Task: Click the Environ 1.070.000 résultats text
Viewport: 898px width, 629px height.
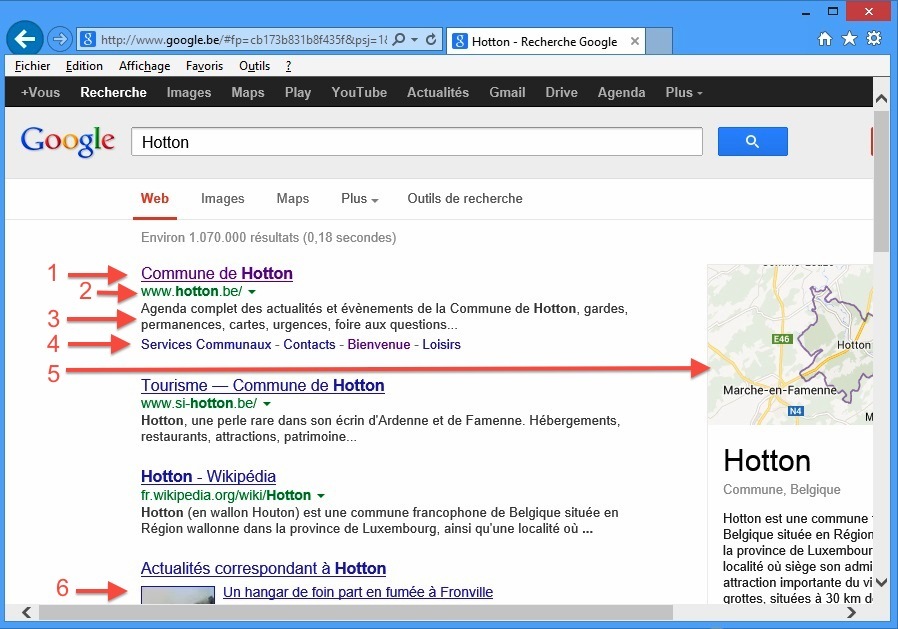Action: (269, 237)
